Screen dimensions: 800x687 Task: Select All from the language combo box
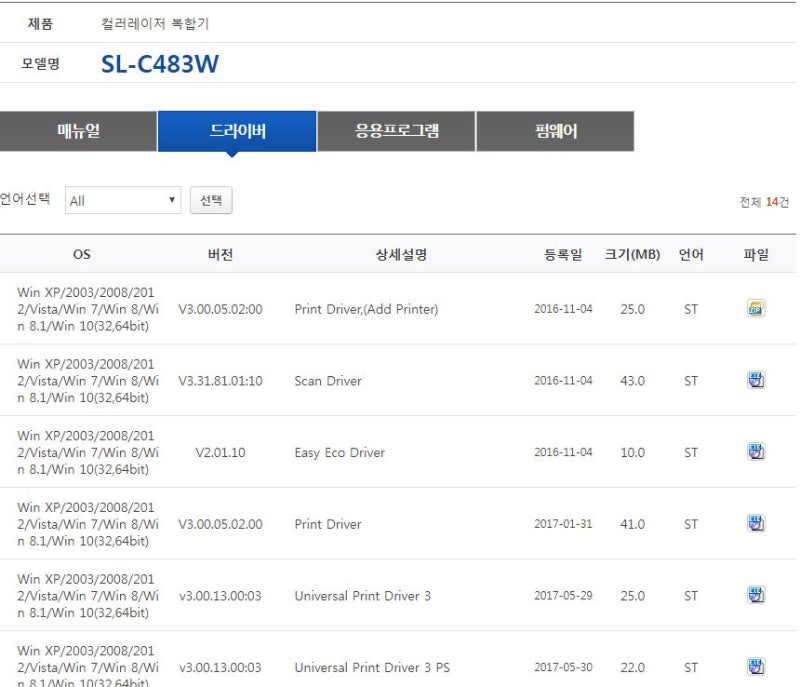(x=120, y=200)
